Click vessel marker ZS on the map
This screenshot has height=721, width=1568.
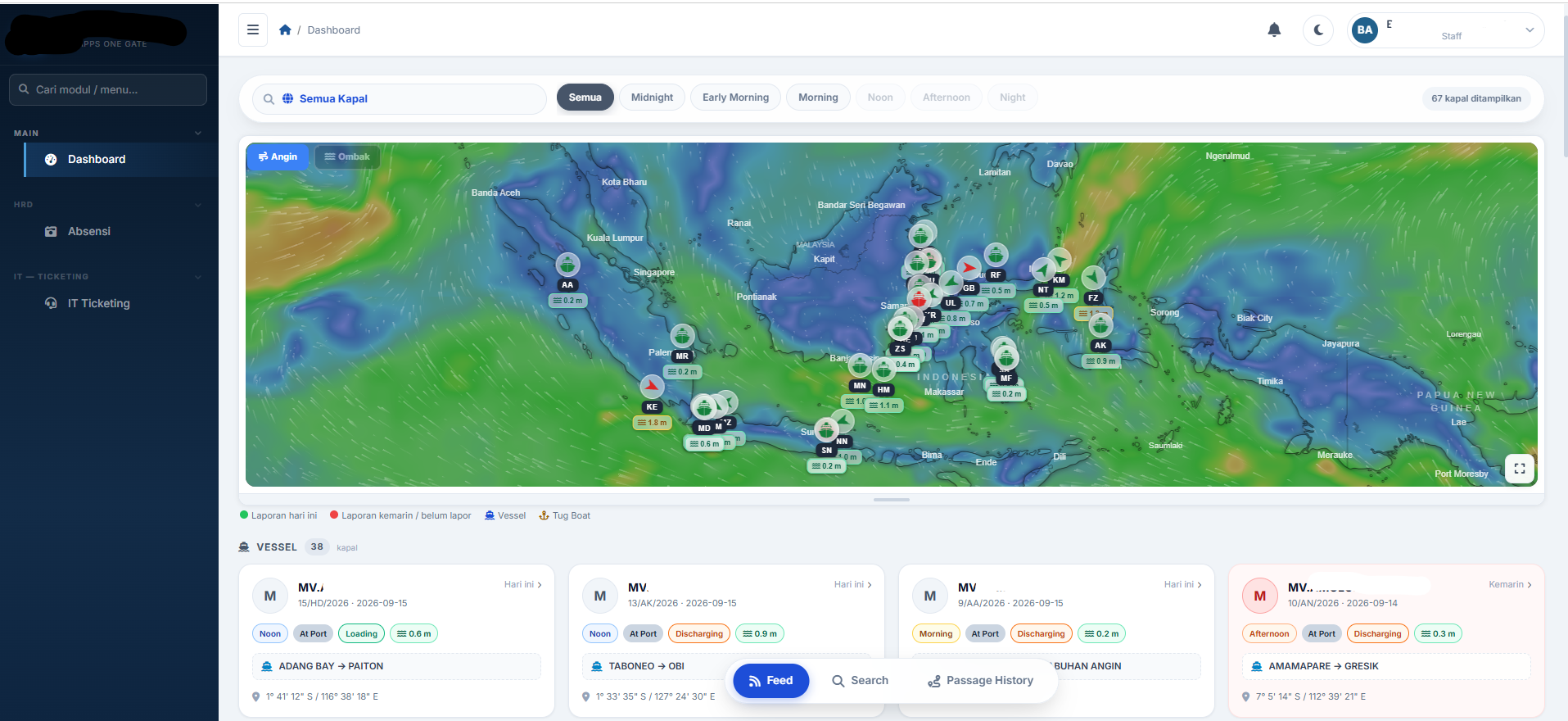tap(900, 329)
